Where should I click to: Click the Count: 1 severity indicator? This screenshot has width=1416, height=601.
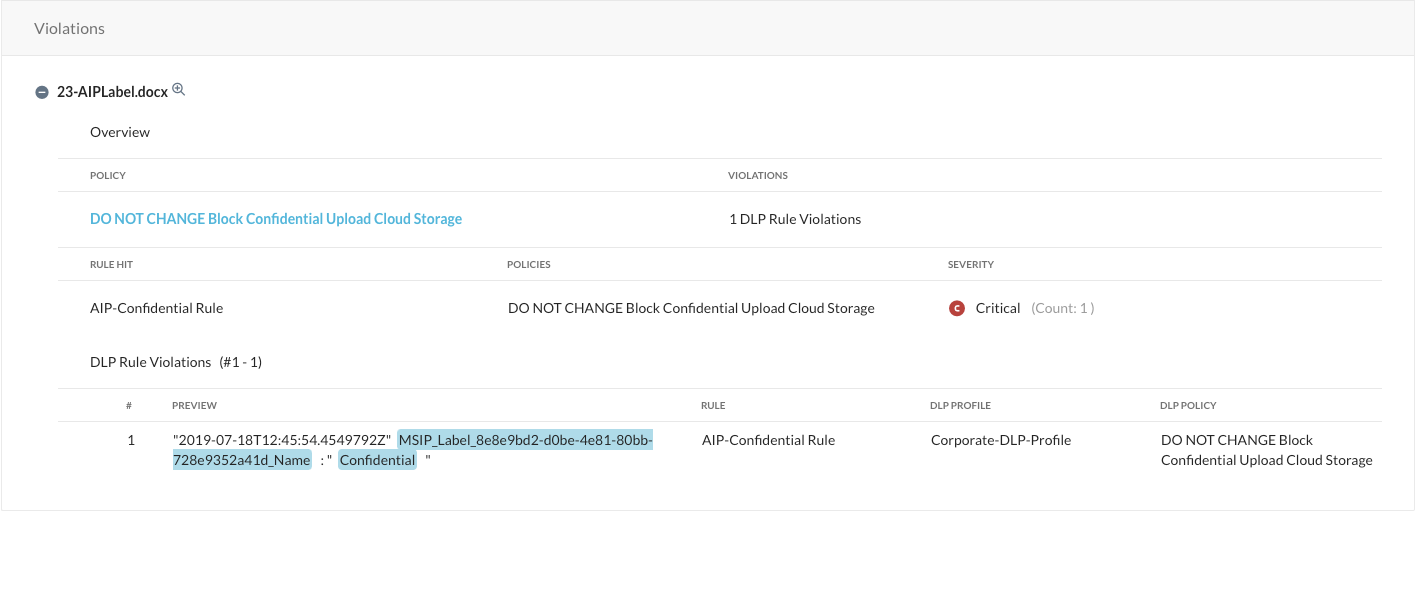[x=1062, y=308]
